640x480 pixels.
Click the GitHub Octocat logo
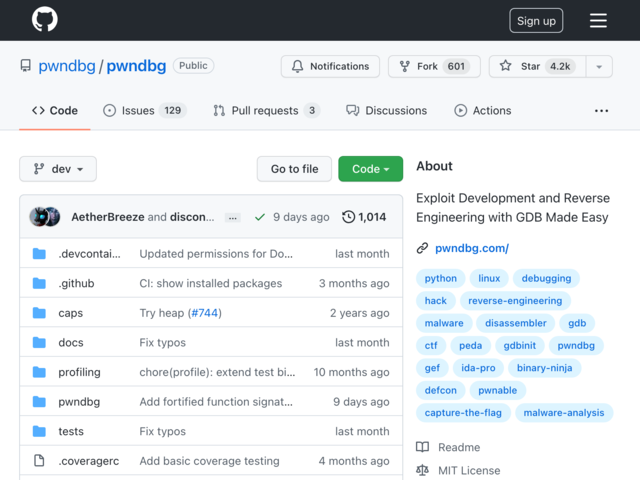pyautogui.click(x=45, y=19)
